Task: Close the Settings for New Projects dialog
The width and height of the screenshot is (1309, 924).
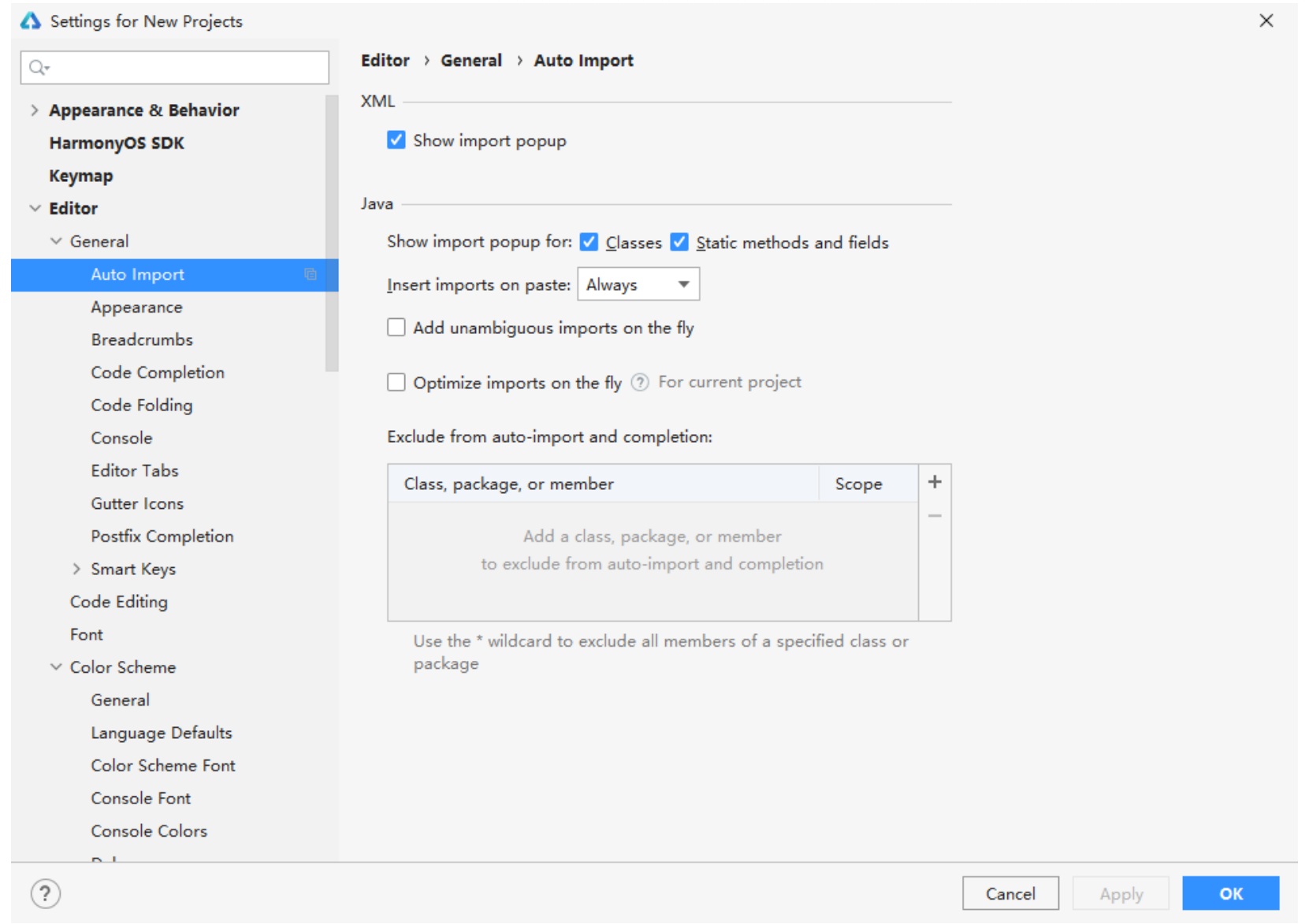Action: tap(1266, 20)
